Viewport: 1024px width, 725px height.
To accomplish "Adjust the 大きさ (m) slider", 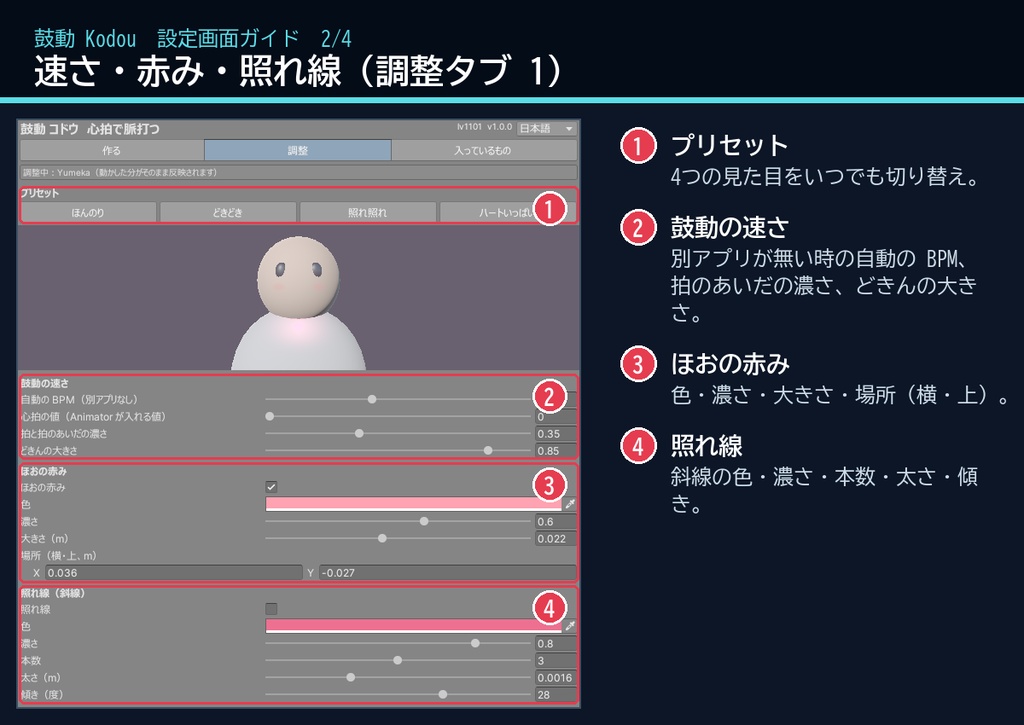I will click(x=398, y=538).
